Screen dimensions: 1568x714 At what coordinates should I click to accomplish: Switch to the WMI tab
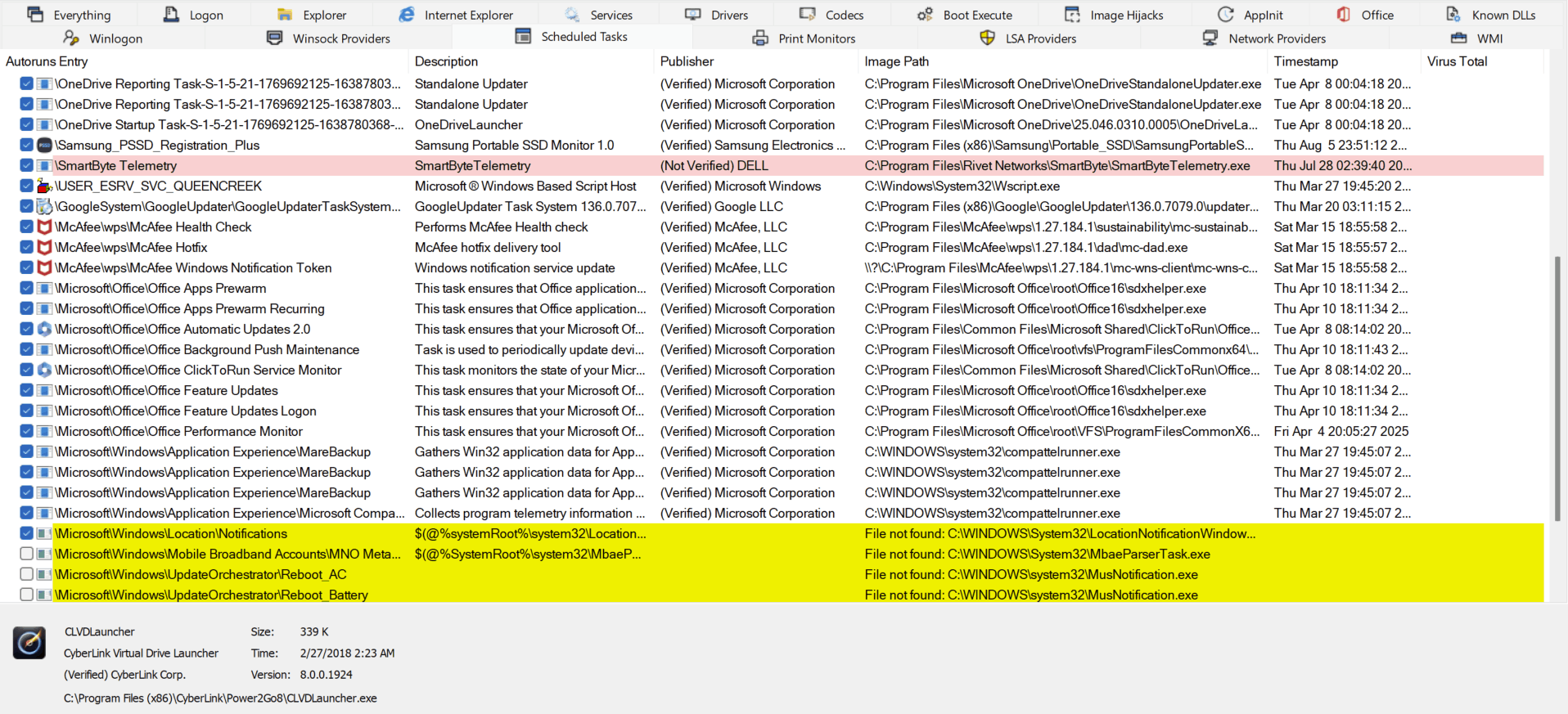pyautogui.click(x=1477, y=38)
